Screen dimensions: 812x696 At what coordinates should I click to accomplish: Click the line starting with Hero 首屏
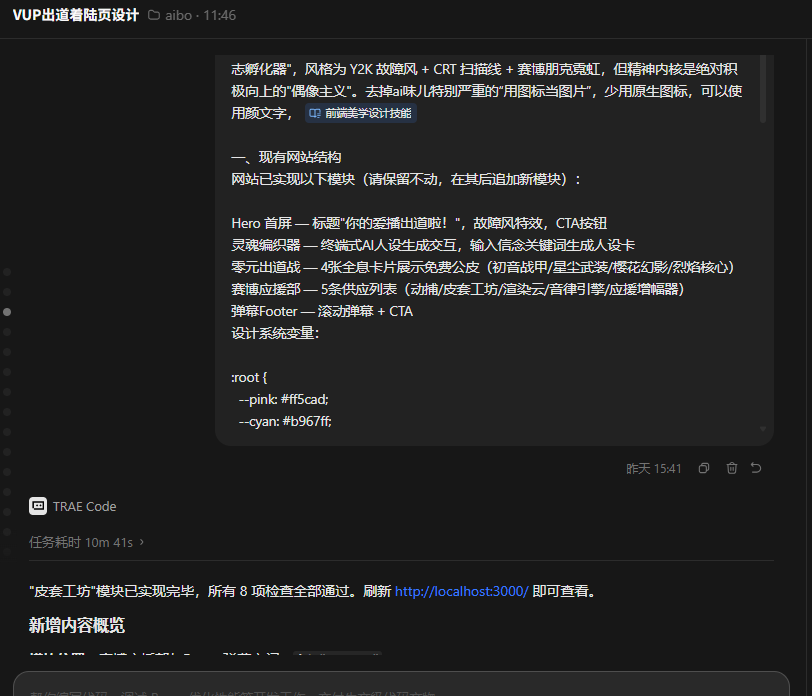[x=419, y=223]
